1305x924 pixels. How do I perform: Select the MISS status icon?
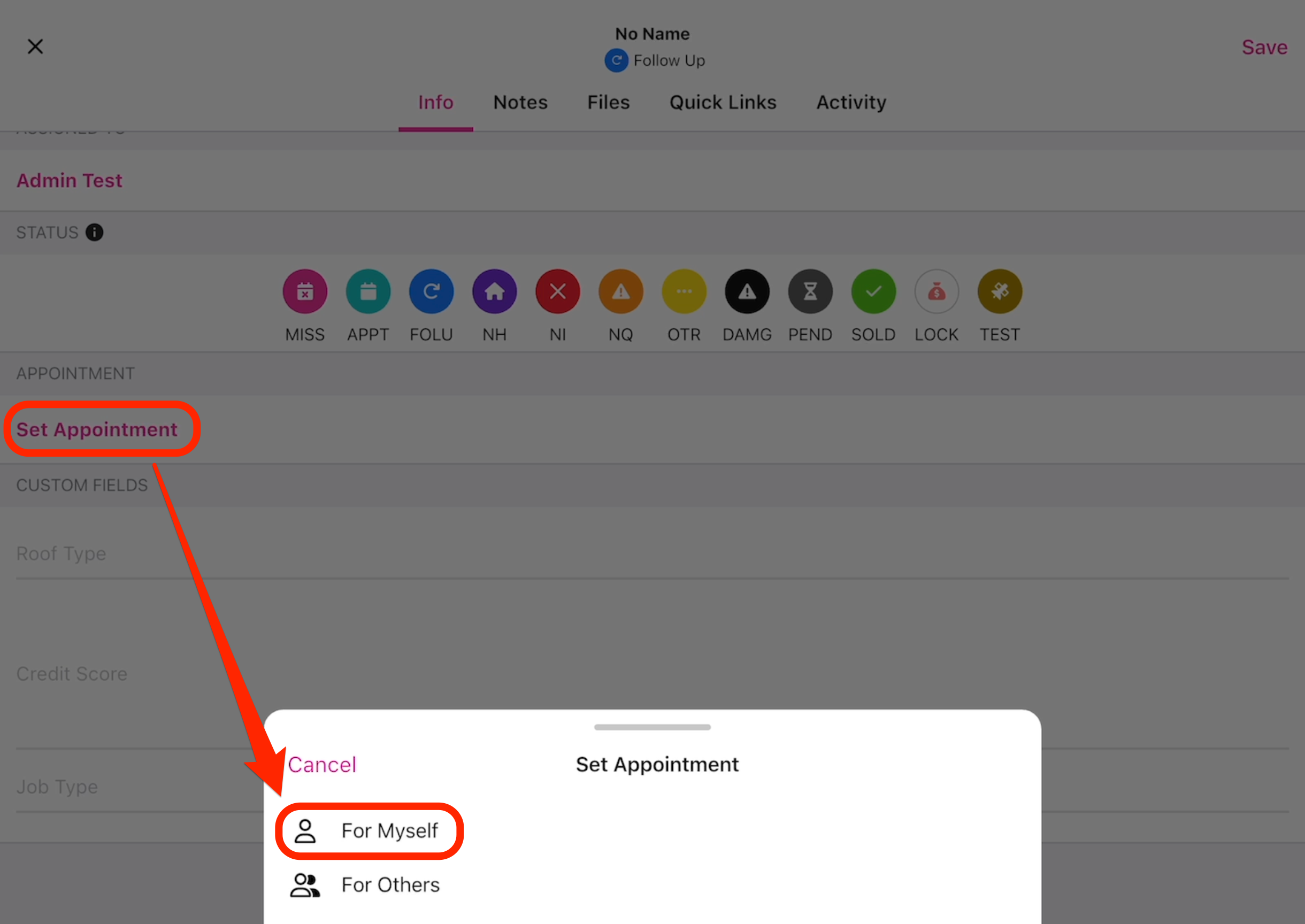(x=305, y=292)
